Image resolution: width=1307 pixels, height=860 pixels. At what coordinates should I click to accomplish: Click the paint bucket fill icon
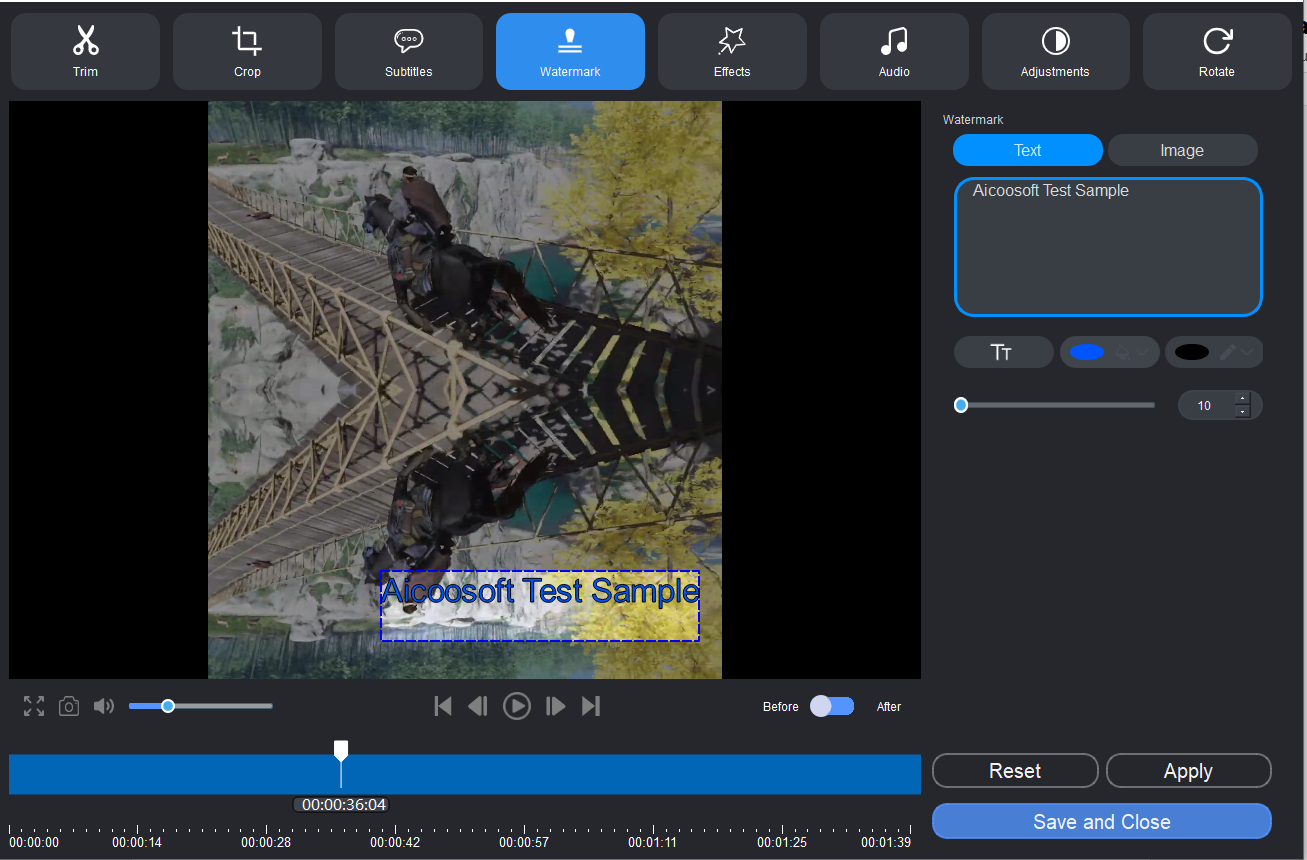(1122, 352)
